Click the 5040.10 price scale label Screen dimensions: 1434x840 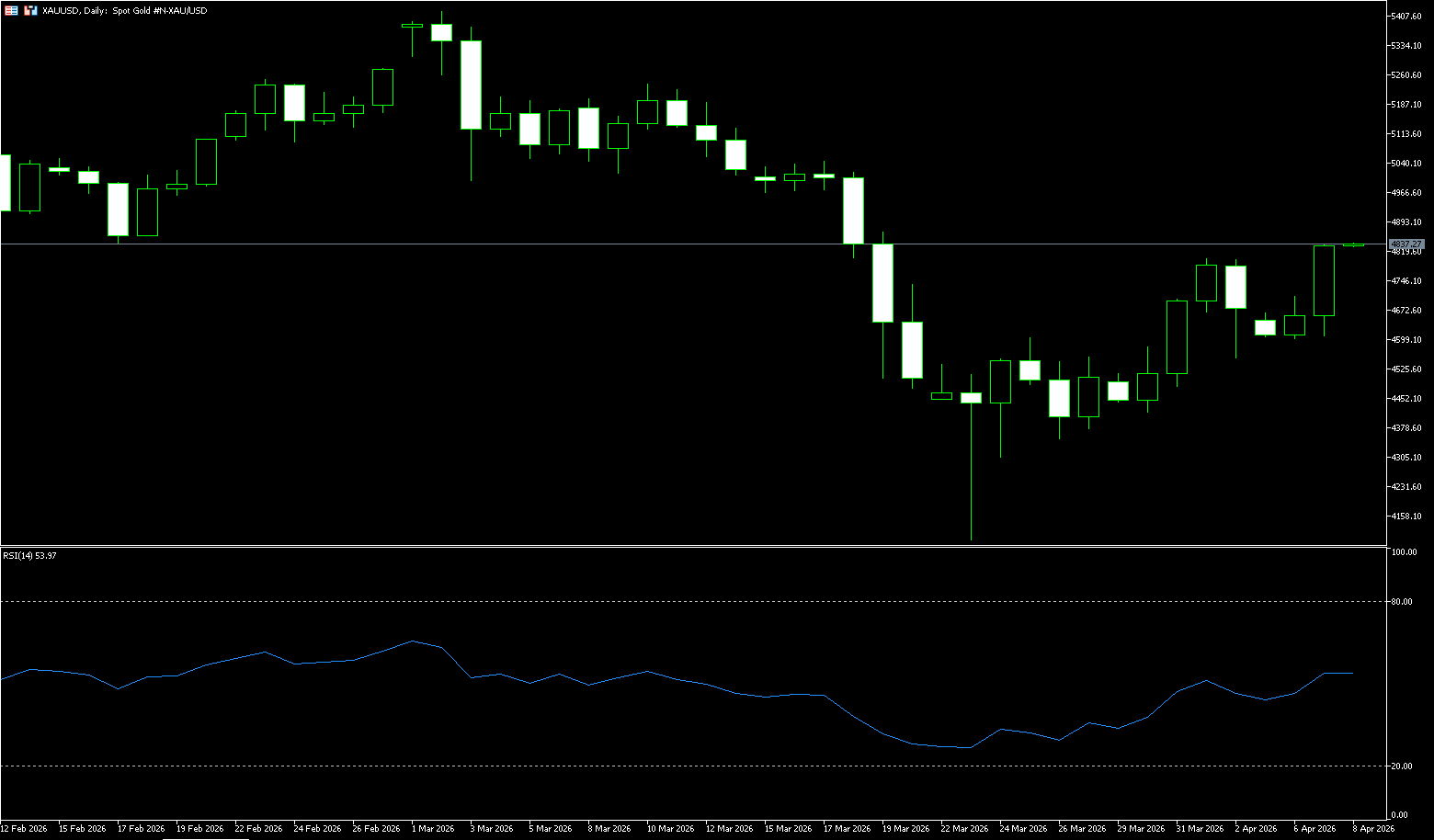[1406, 164]
